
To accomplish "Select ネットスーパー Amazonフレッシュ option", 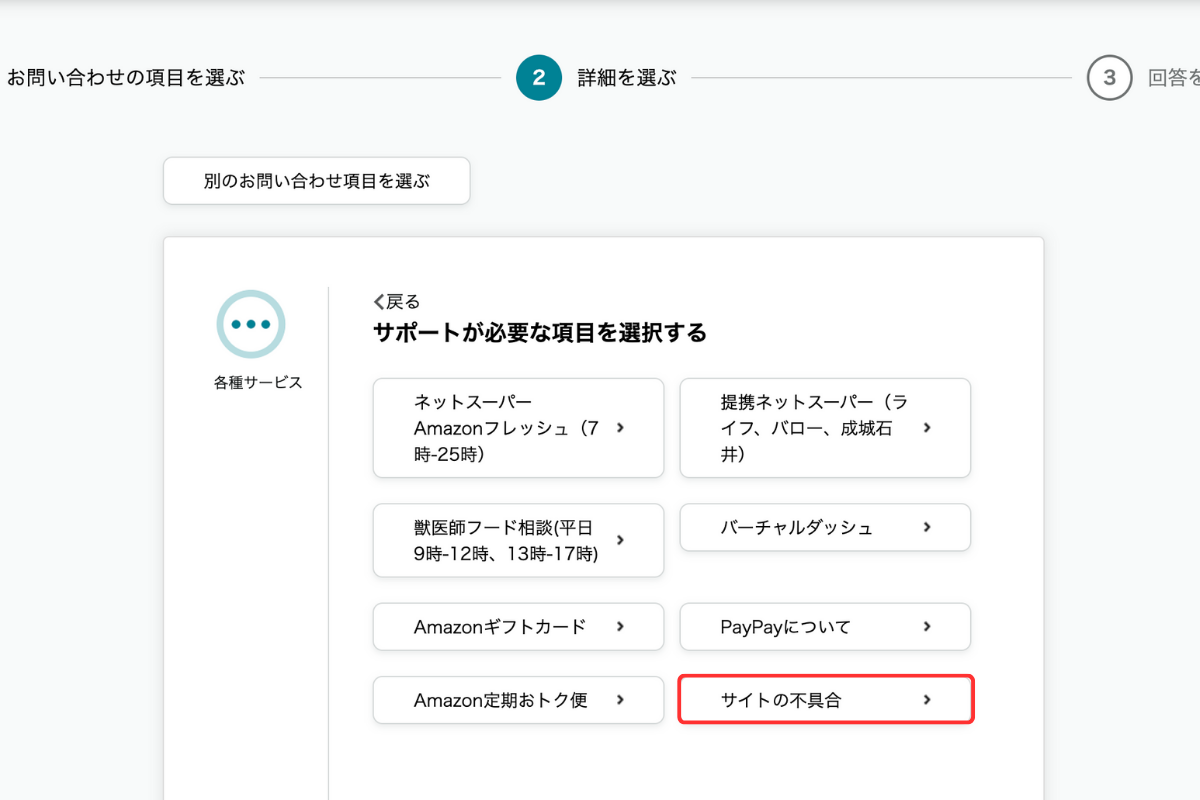I will [518, 428].
